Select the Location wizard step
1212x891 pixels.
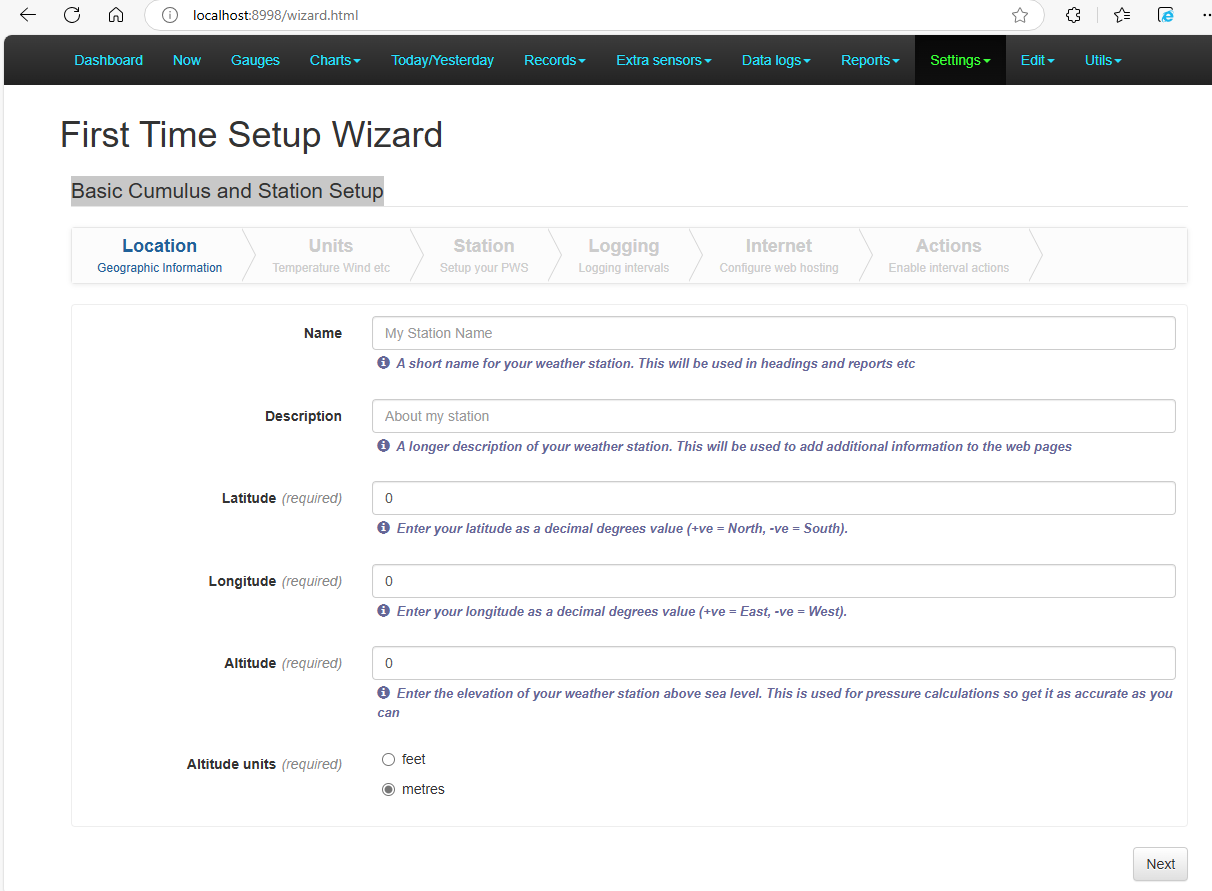click(x=160, y=255)
